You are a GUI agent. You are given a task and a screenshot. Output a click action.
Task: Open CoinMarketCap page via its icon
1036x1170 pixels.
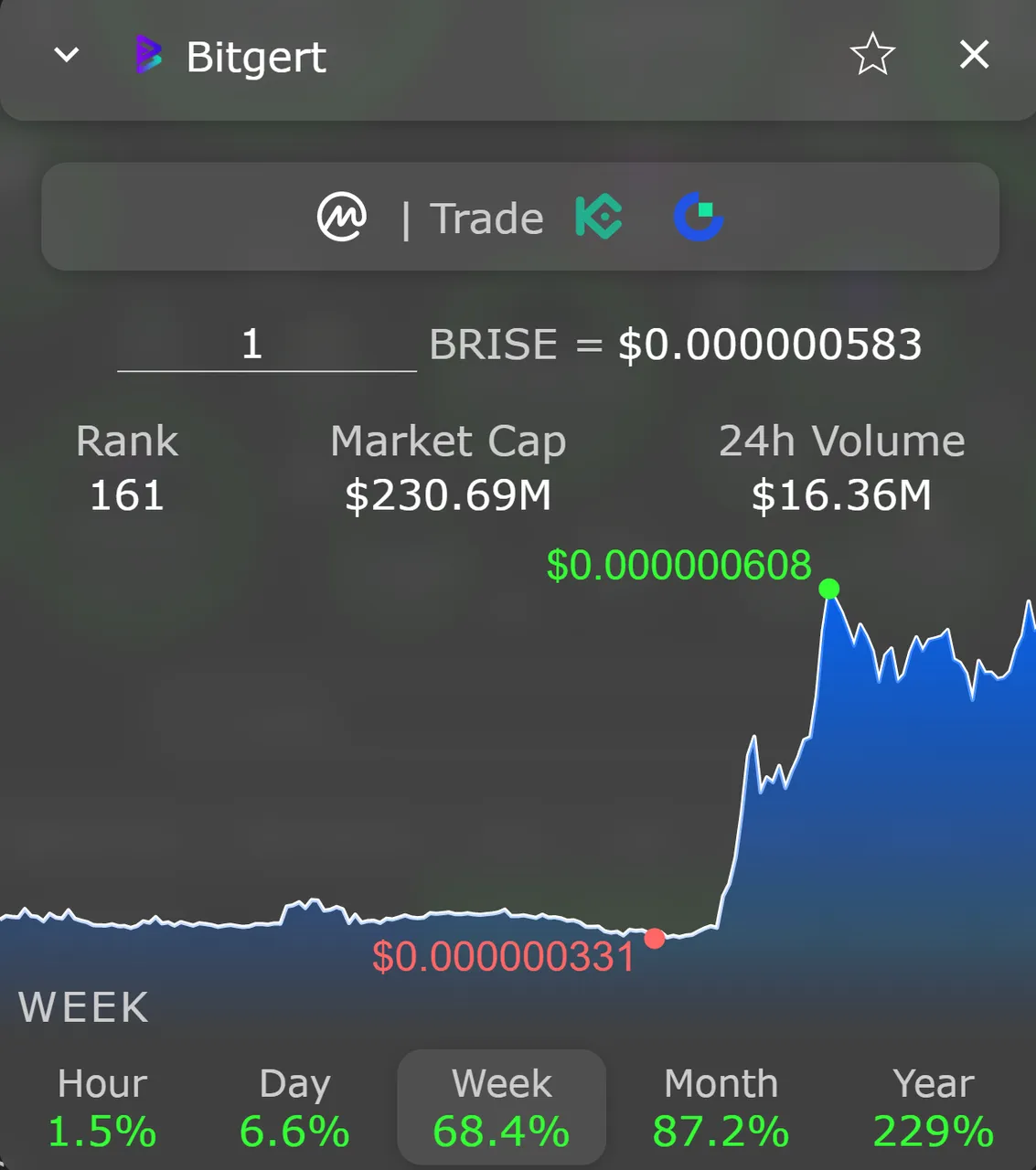(342, 218)
